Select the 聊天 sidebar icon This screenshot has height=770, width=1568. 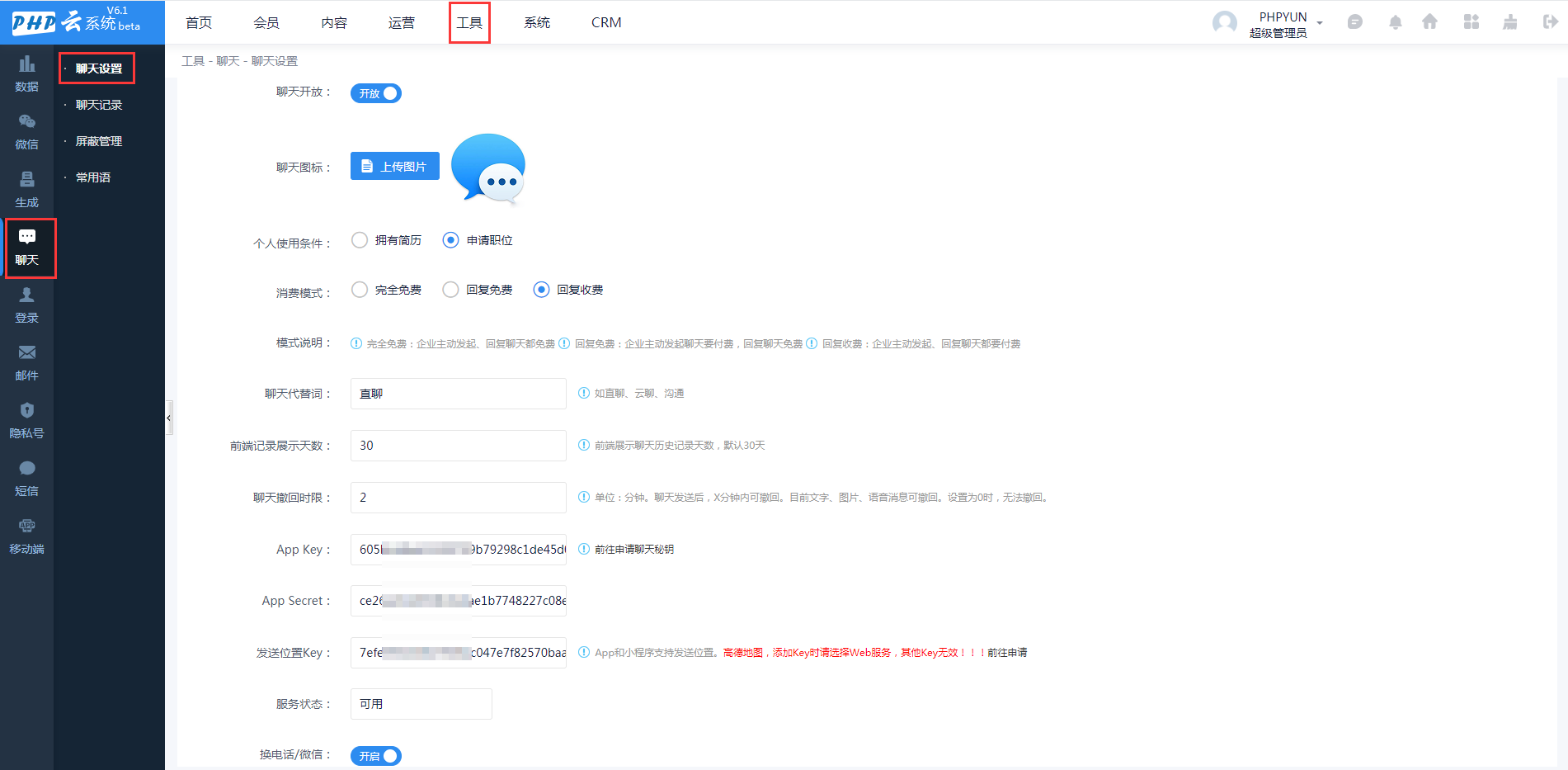[x=27, y=248]
